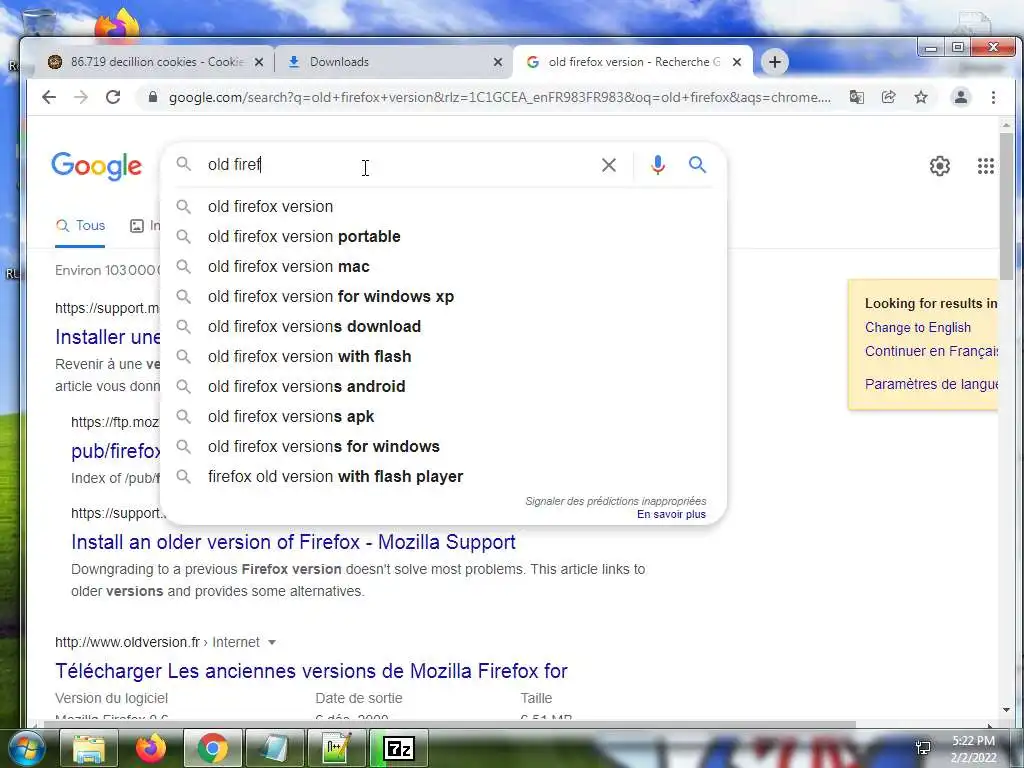Screen dimensions: 1024x768
Task: Click the taskbar clock showing 5:22 PM
Action: [973, 749]
